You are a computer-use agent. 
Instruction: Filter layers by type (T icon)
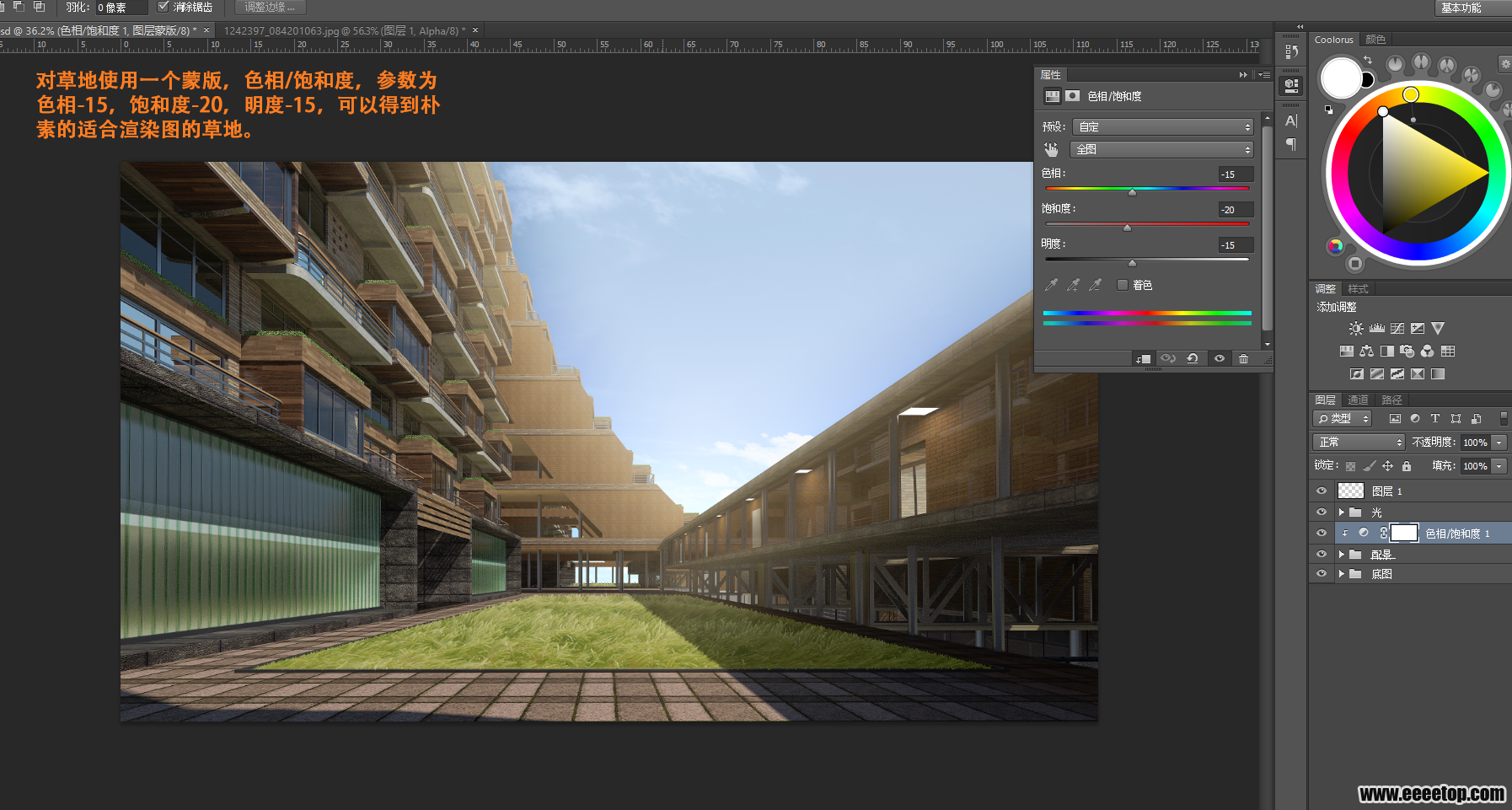(1435, 419)
